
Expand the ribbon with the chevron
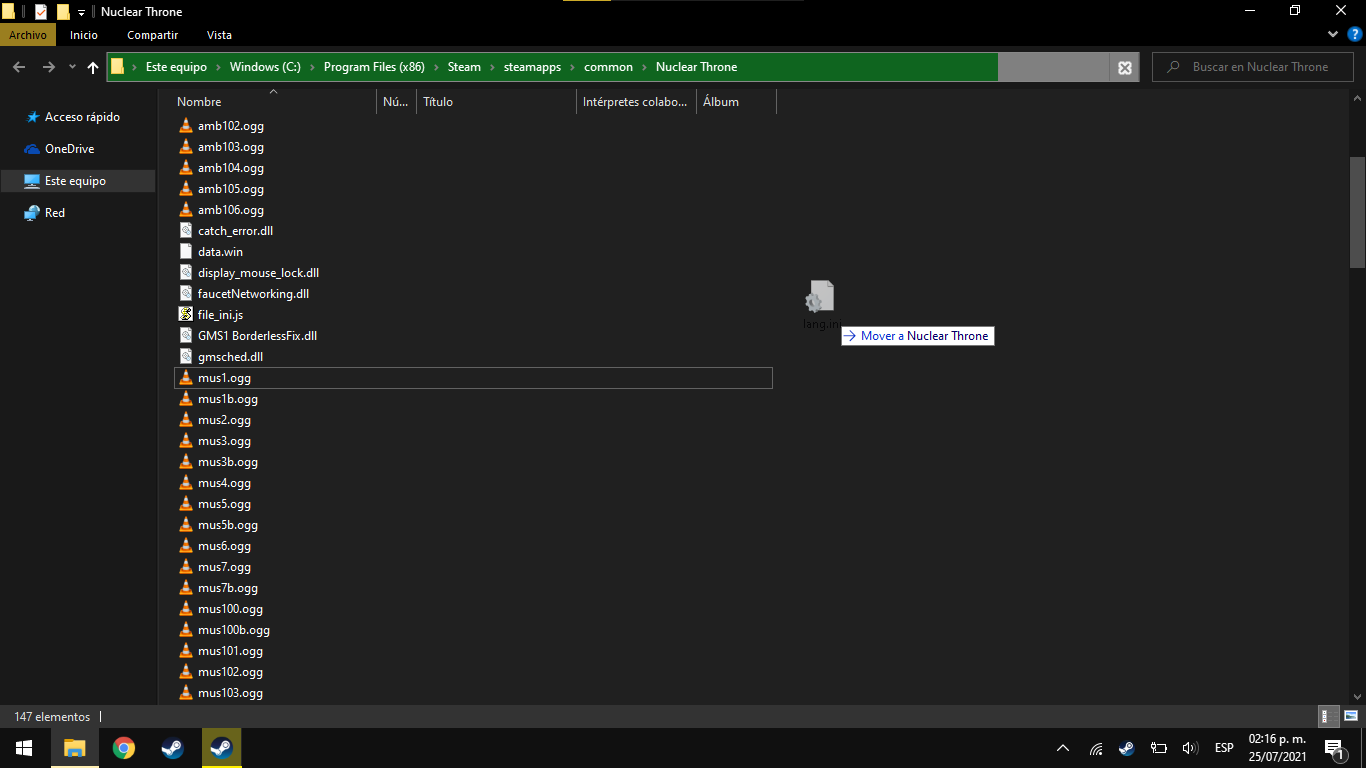pos(1332,35)
